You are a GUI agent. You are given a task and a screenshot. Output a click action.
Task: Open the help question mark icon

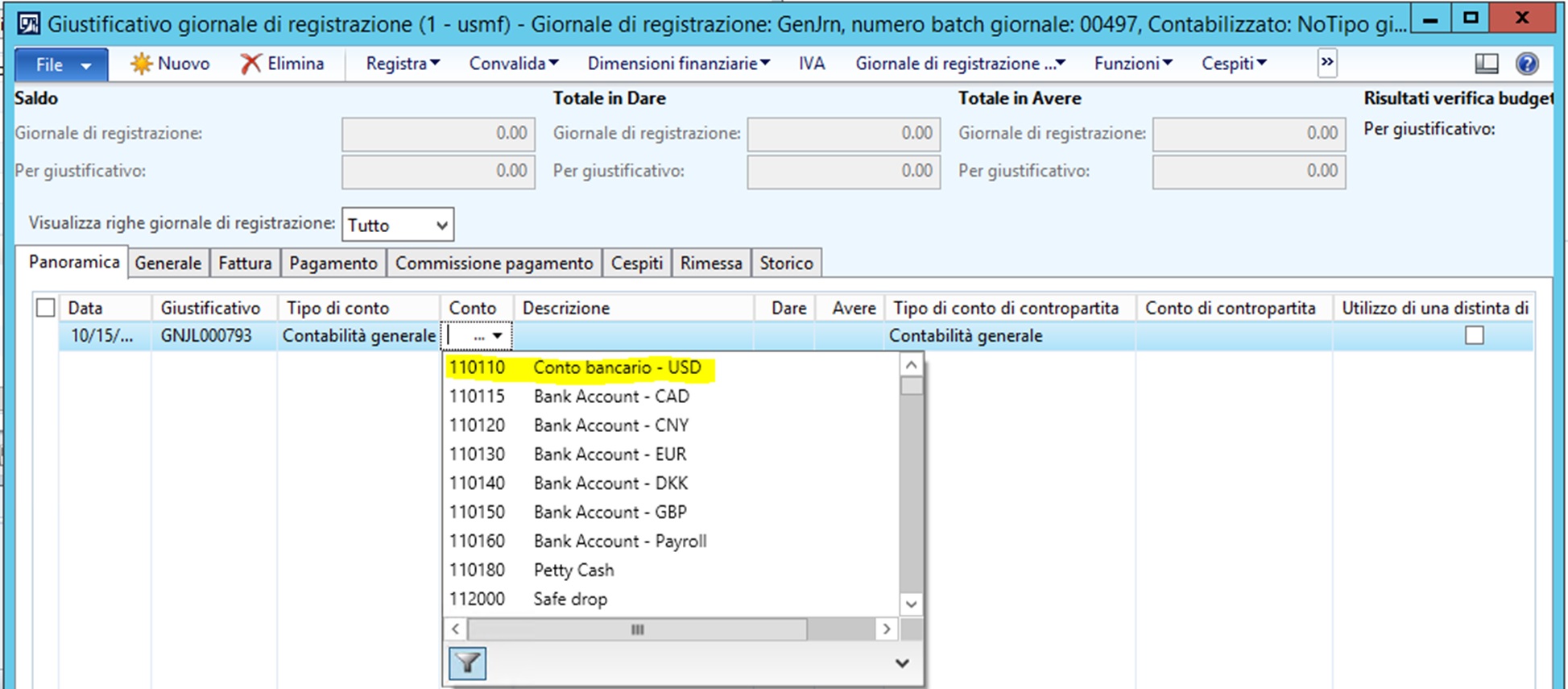tap(1526, 64)
